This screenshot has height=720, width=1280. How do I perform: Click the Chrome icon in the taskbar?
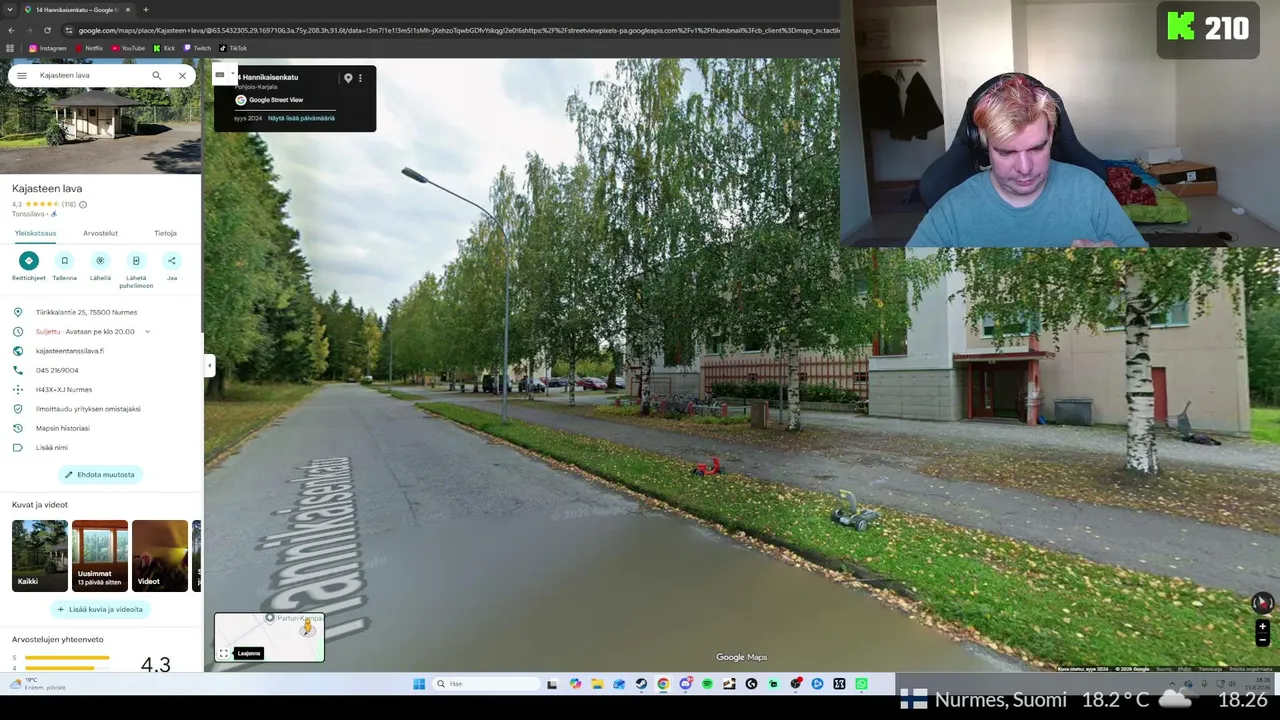pyautogui.click(x=663, y=684)
